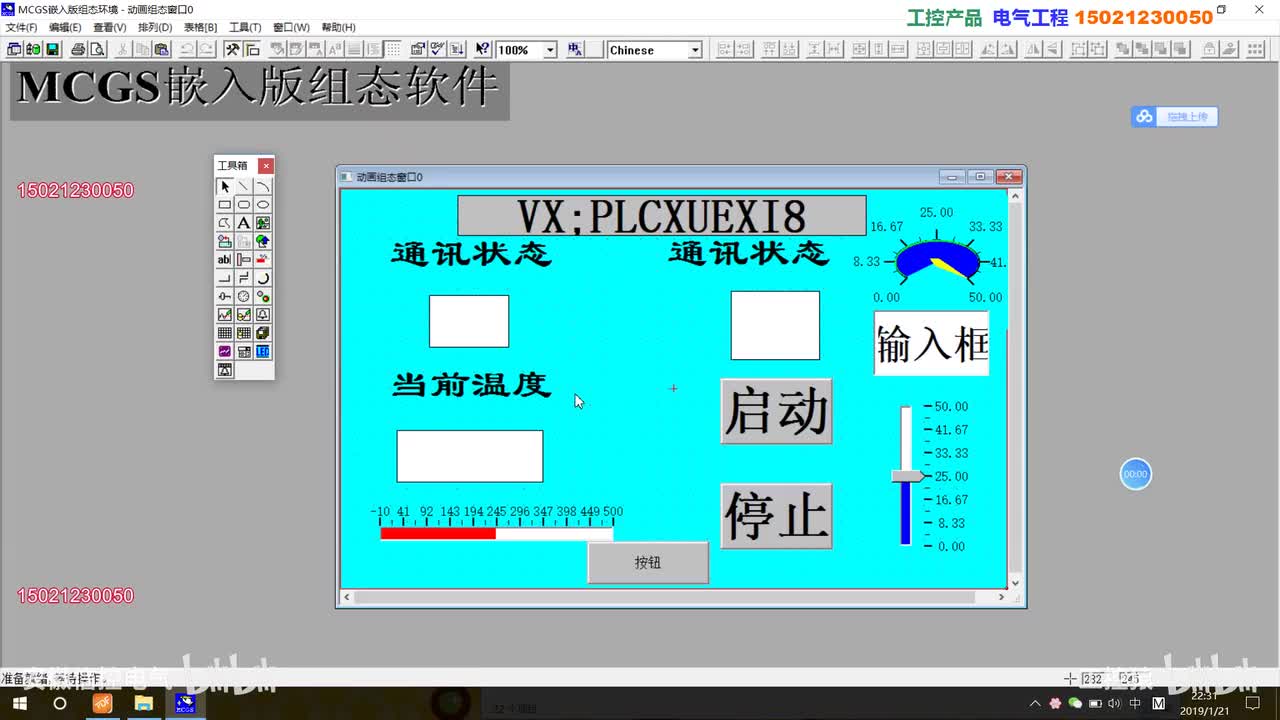Viewport: 1280px width, 720px height.
Task: Click the 停止 stop button
Action: tap(776, 516)
